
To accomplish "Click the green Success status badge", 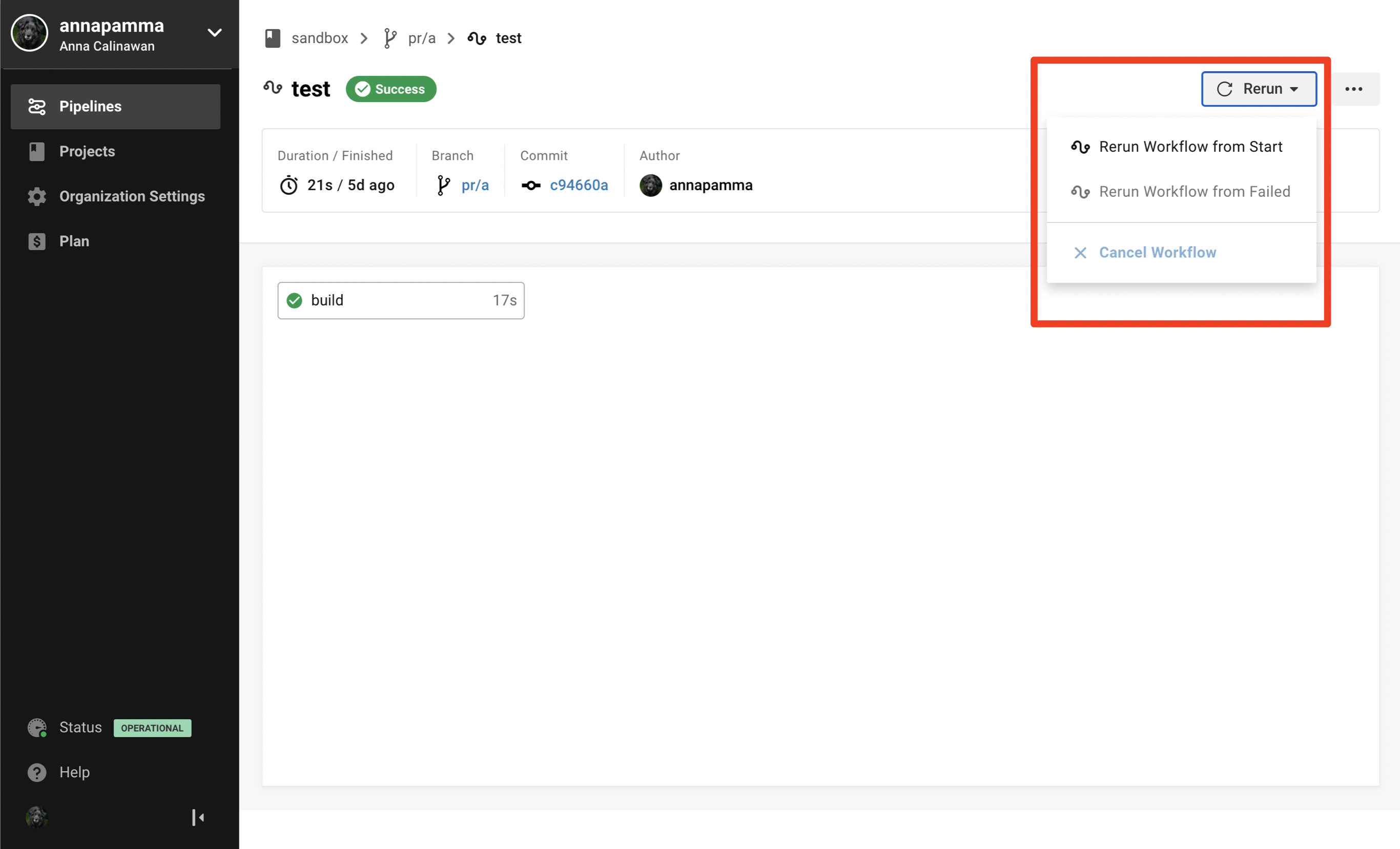I will point(391,89).
